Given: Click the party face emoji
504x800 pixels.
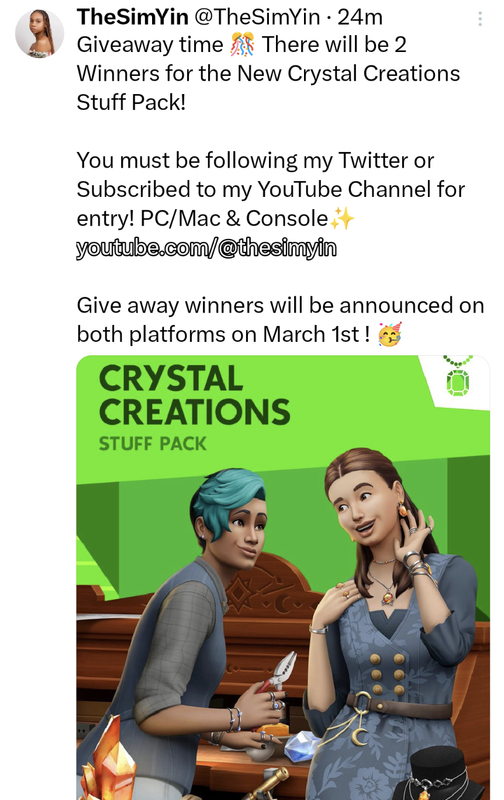Looking at the screenshot, I should [x=389, y=335].
